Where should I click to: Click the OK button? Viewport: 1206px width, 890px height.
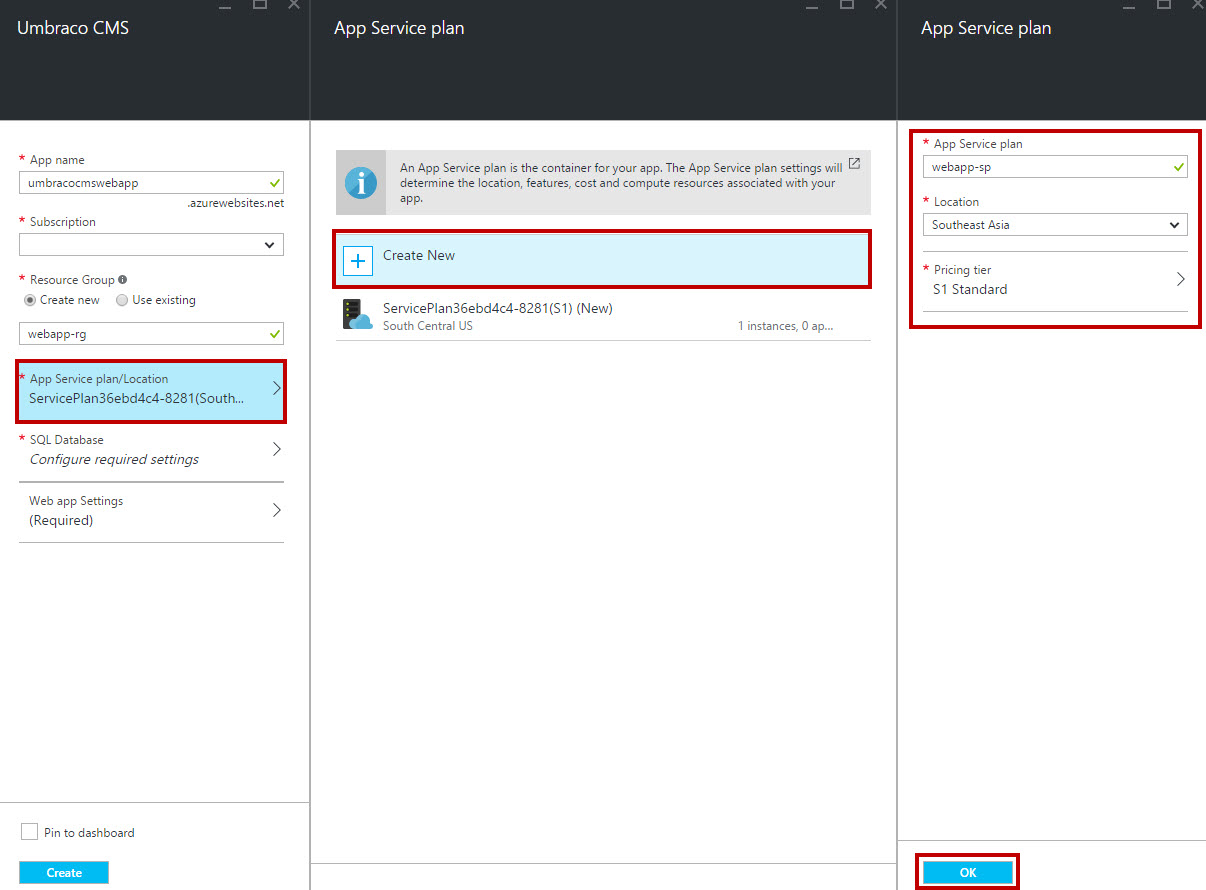pyautogui.click(x=968, y=872)
